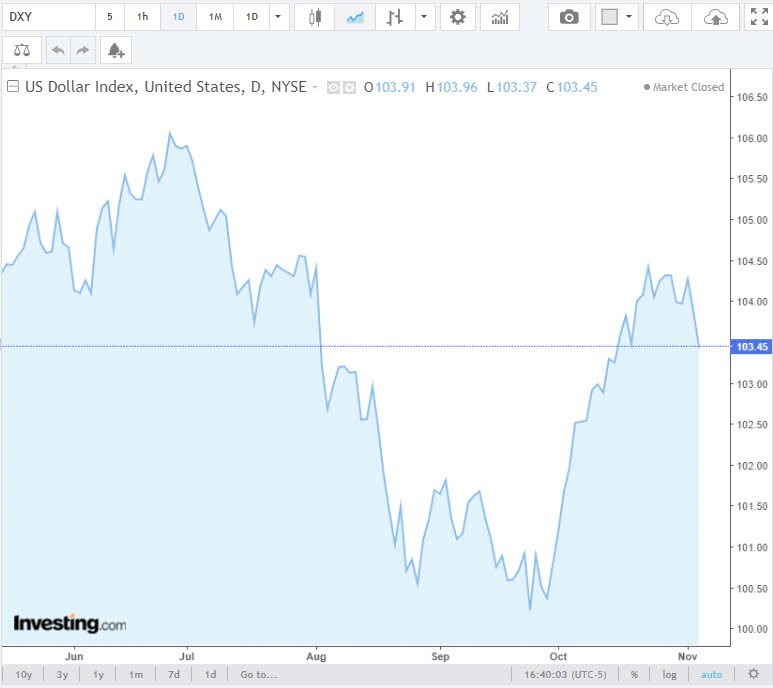Click the 100.00 price axis label
The image size is (773, 688).
[752, 629]
